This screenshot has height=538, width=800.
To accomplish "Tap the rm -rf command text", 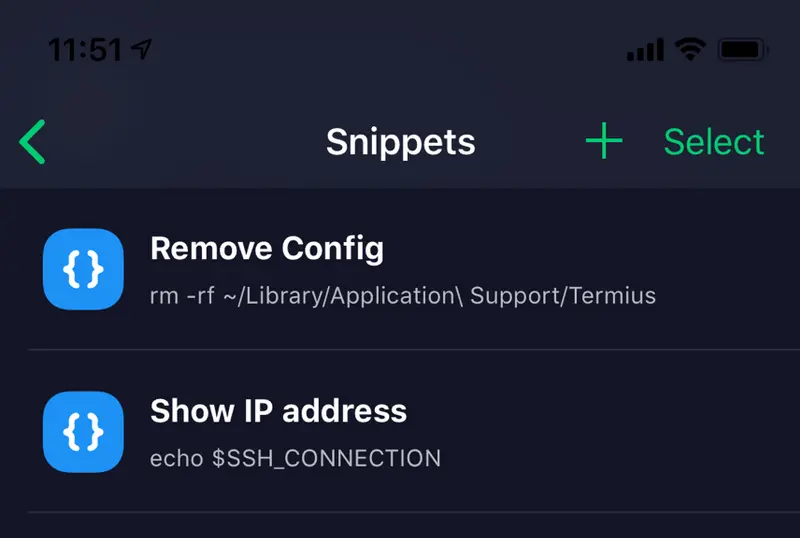I will (403, 296).
